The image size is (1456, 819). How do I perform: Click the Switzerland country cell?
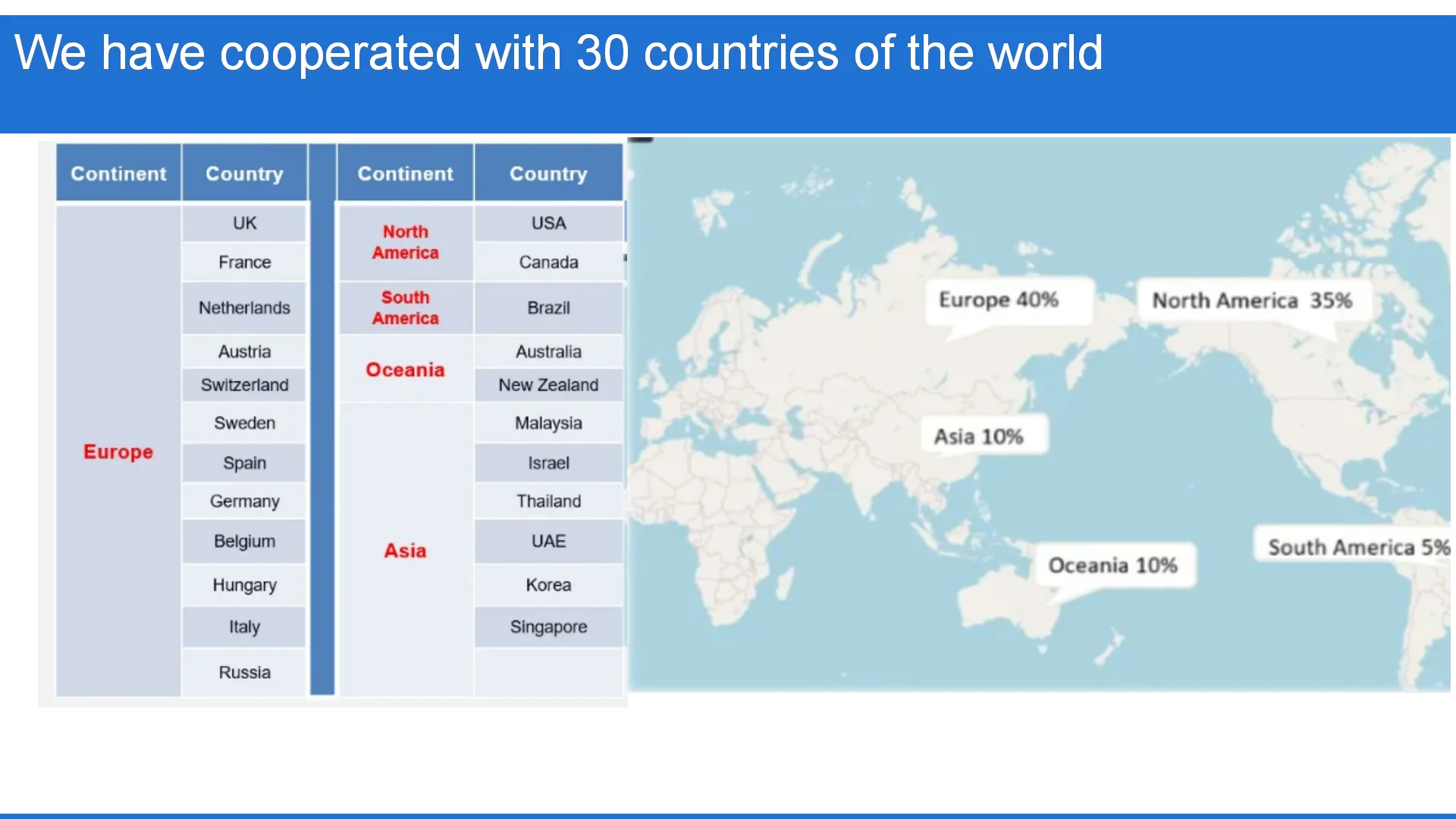point(244,385)
